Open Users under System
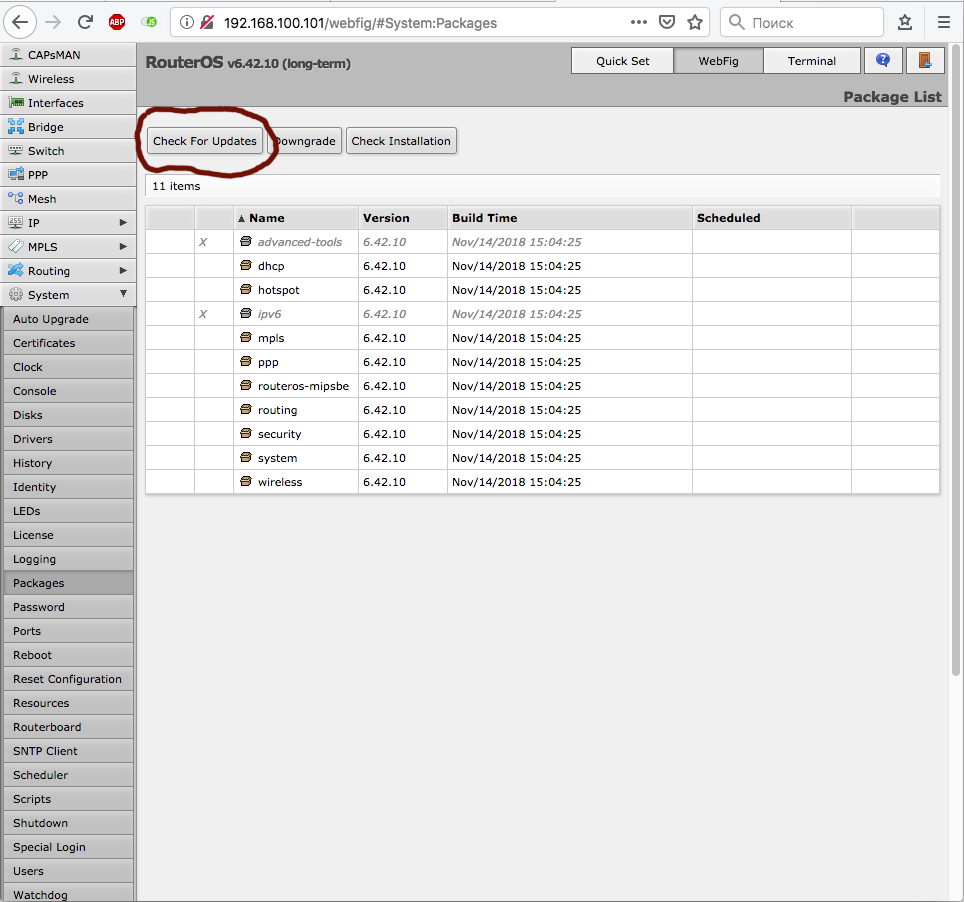The image size is (964, 902). tap(68, 871)
